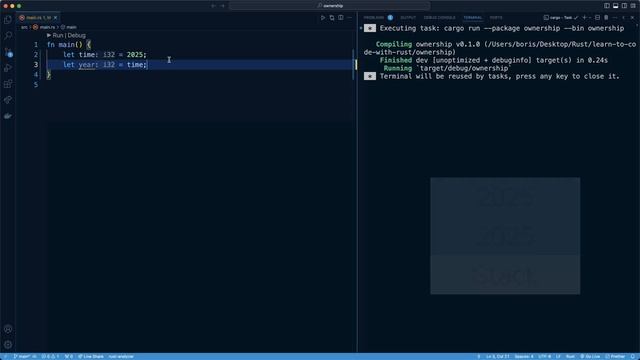The height and width of the screenshot is (360, 640).
Task: Click the src breadcrumb
Action: point(24,27)
